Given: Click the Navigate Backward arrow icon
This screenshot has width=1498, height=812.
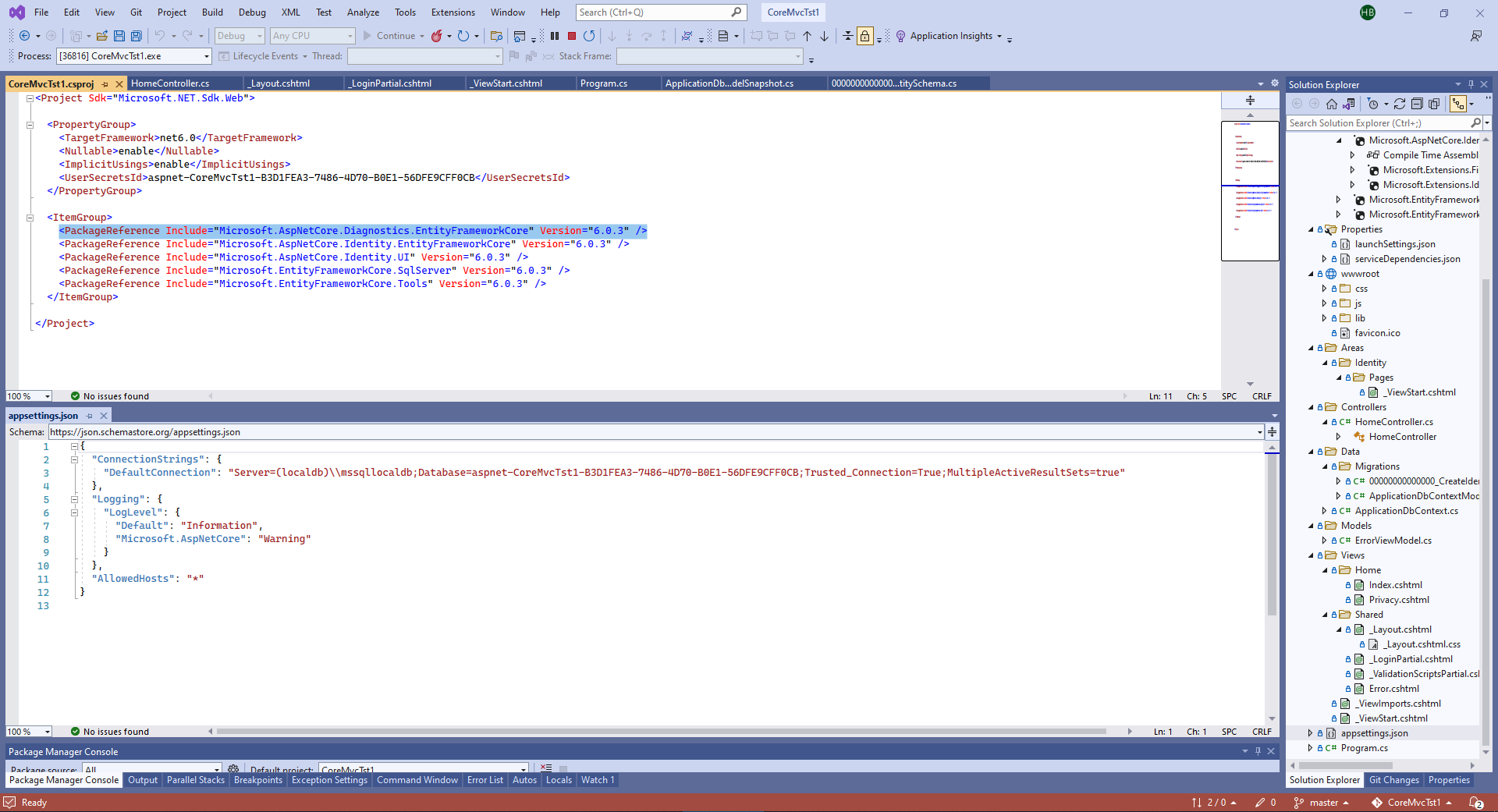Looking at the screenshot, I should [25, 36].
